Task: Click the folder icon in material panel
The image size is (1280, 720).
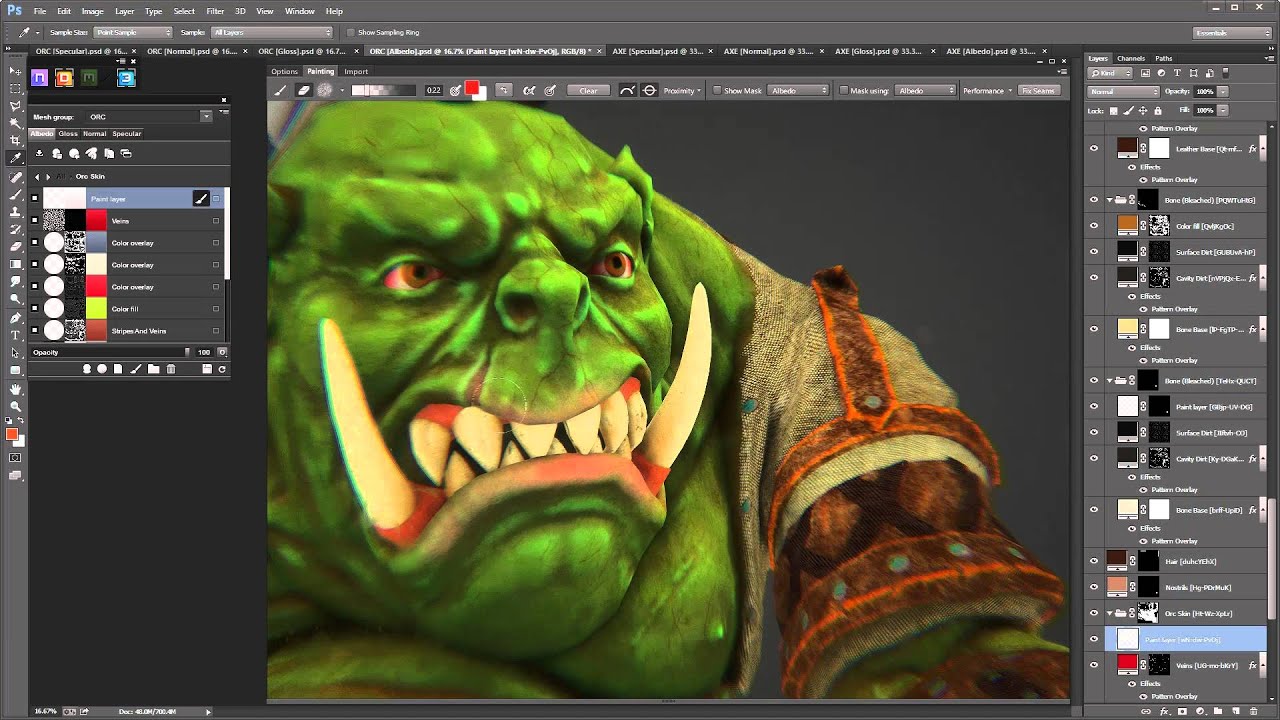Action: [x=153, y=369]
